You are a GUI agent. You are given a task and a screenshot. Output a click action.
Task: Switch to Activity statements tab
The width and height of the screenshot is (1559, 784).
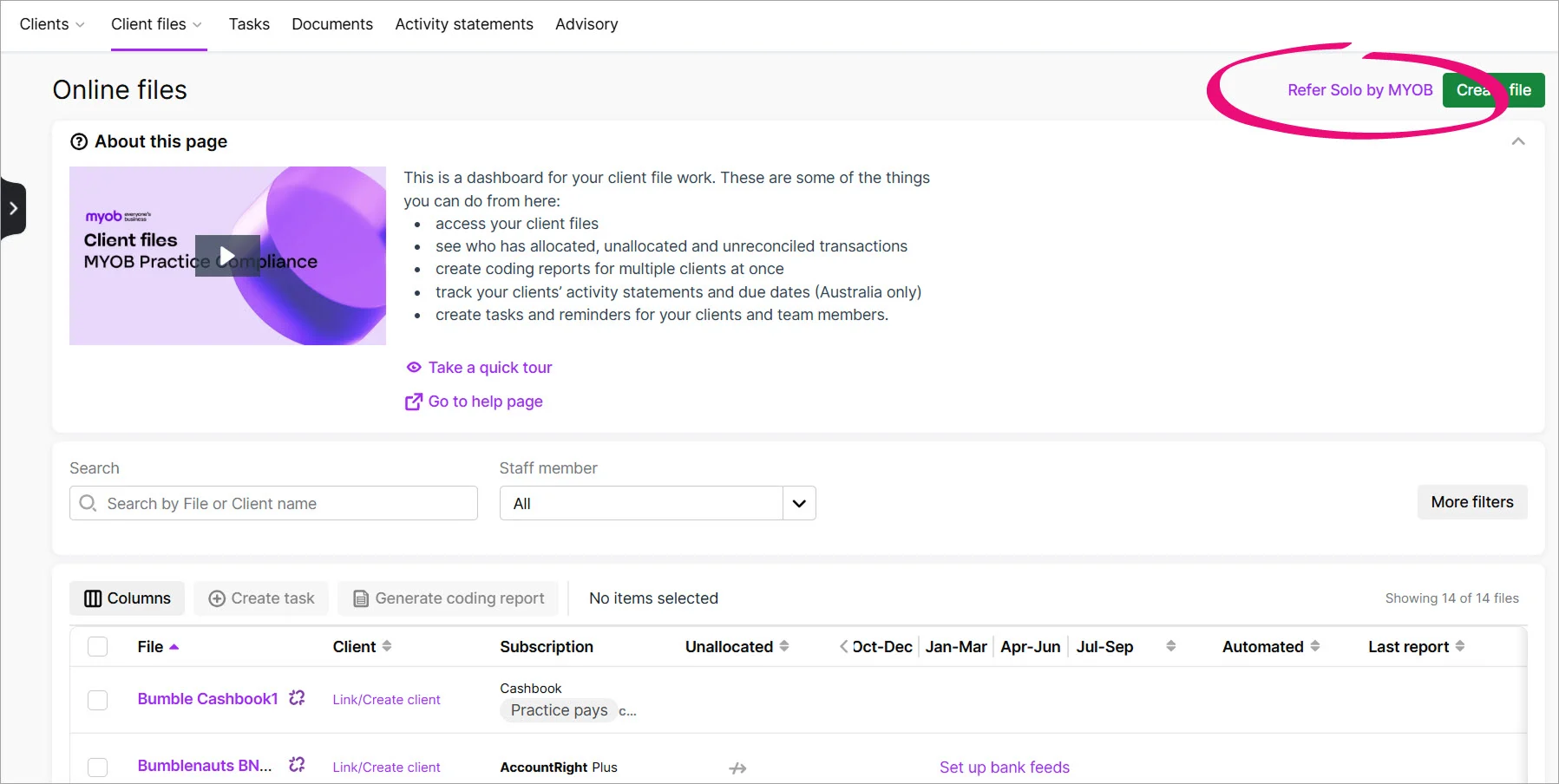pyautogui.click(x=464, y=24)
